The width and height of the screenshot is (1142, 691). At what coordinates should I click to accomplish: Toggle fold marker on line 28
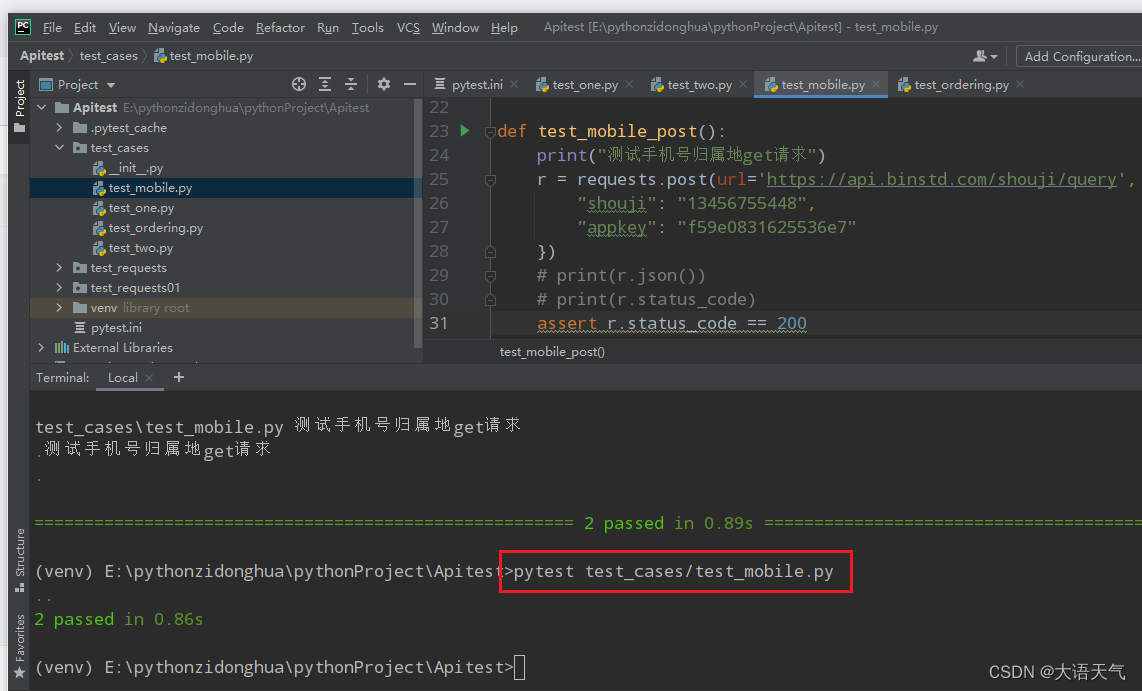(490, 252)
